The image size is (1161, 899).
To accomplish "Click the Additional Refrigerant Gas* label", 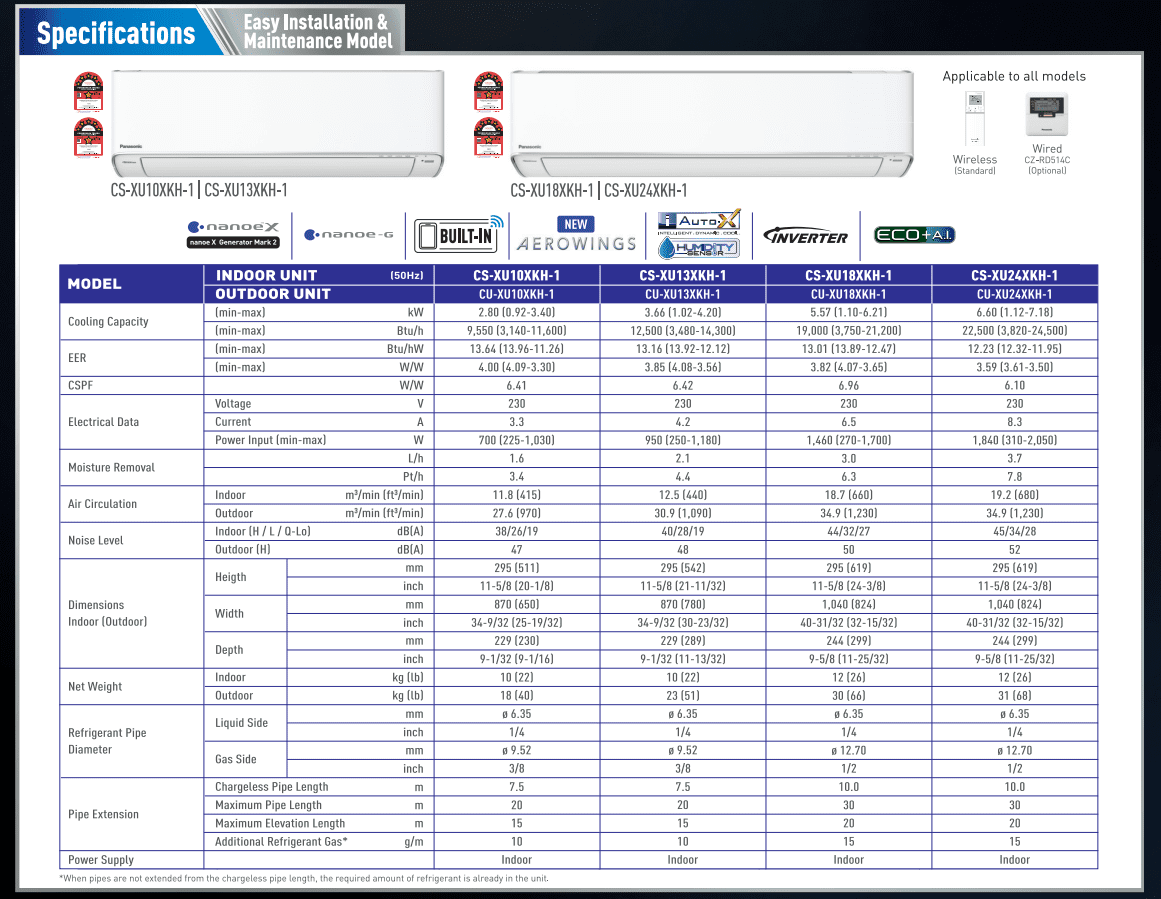I will 281,841.
